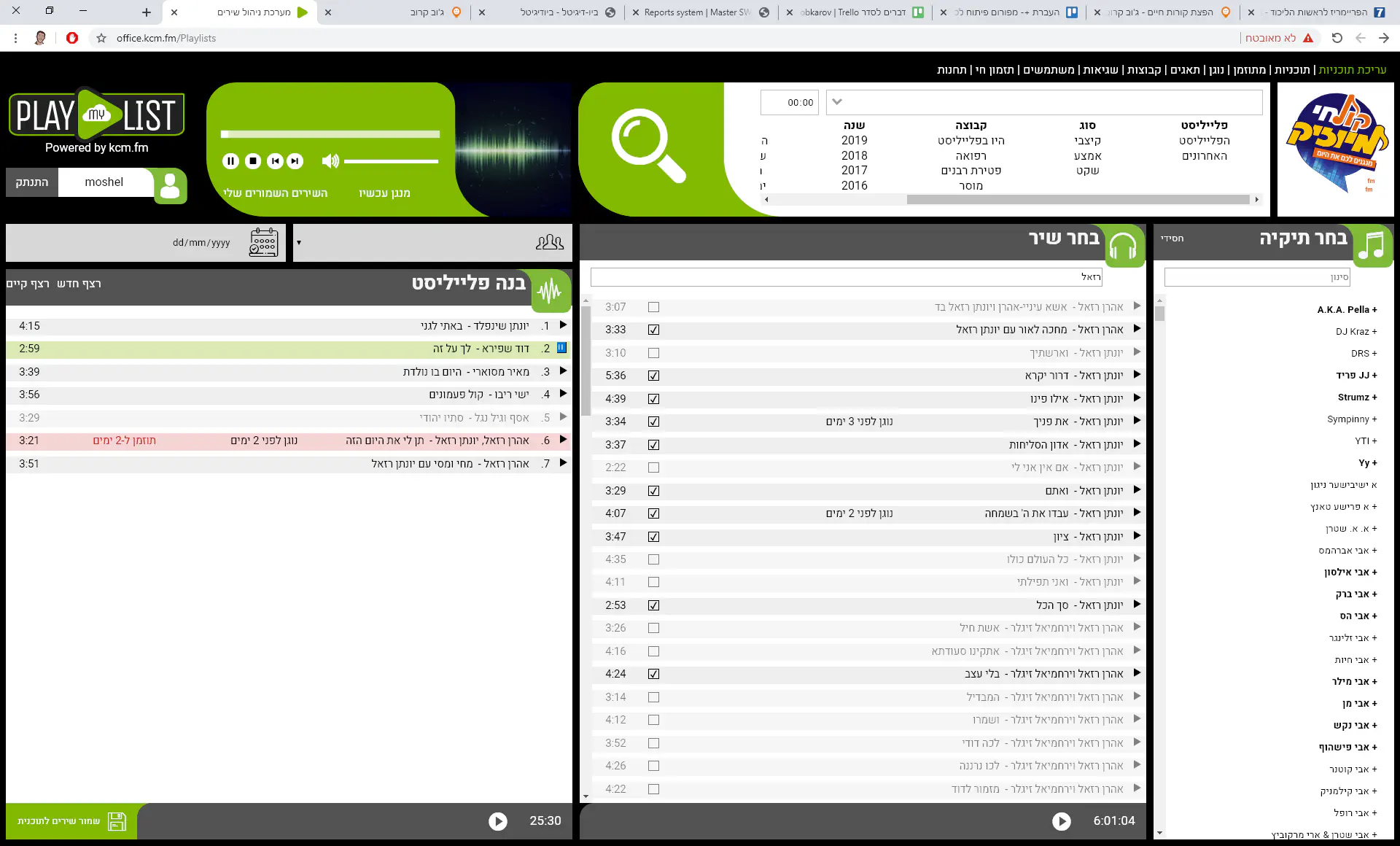This screenshot has height=846, width=1400.
Task: Click the התנתק logout button
Action: [32, 182]
